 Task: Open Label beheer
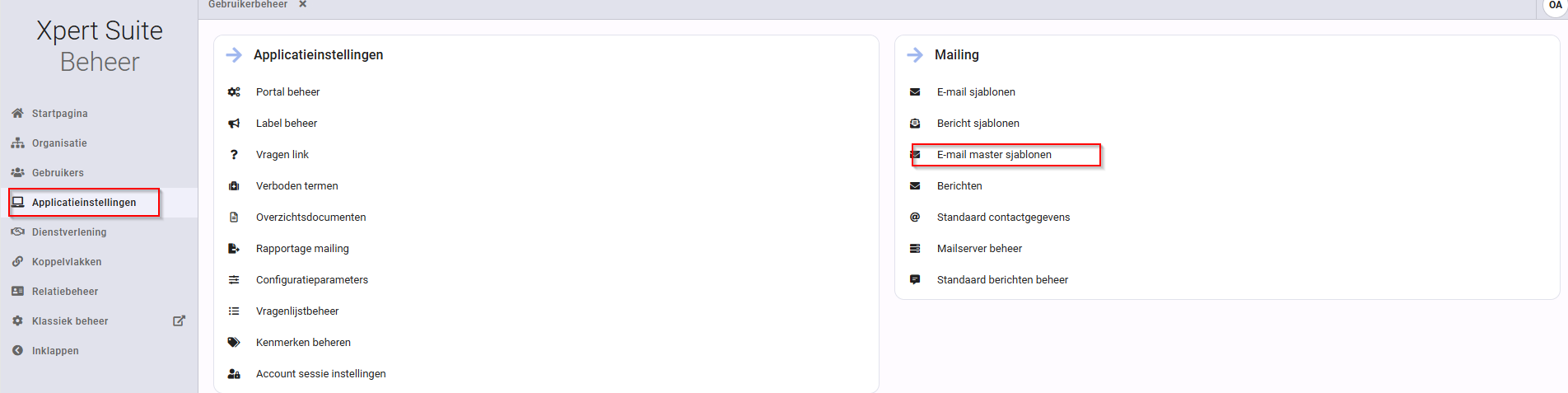(x=287, y=123)
